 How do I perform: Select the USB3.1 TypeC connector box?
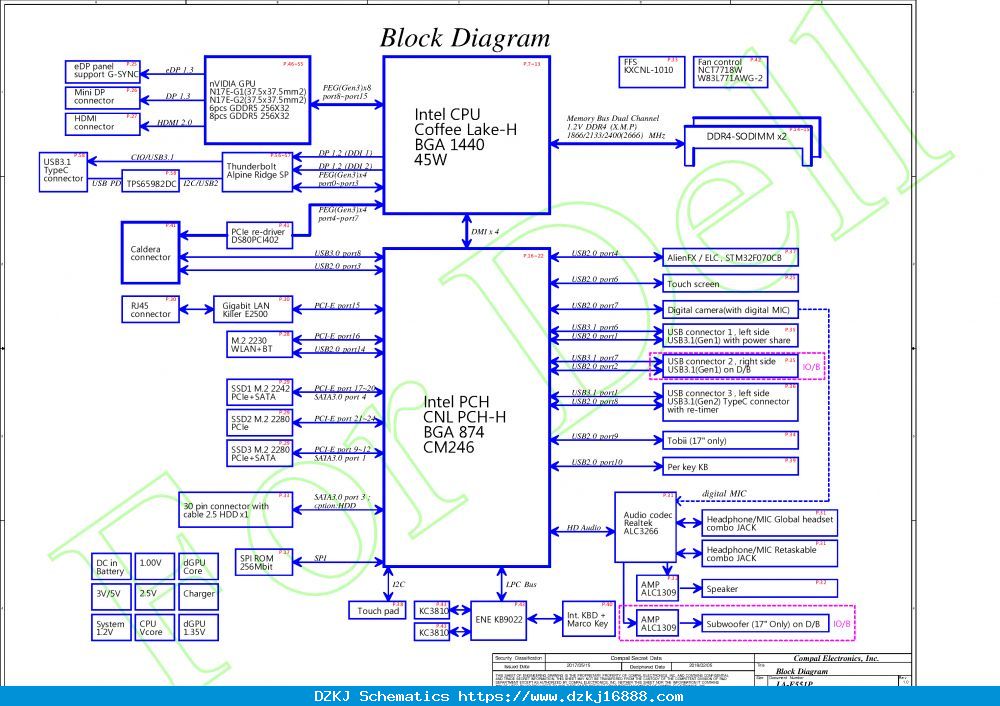click(x=62, y=172)
